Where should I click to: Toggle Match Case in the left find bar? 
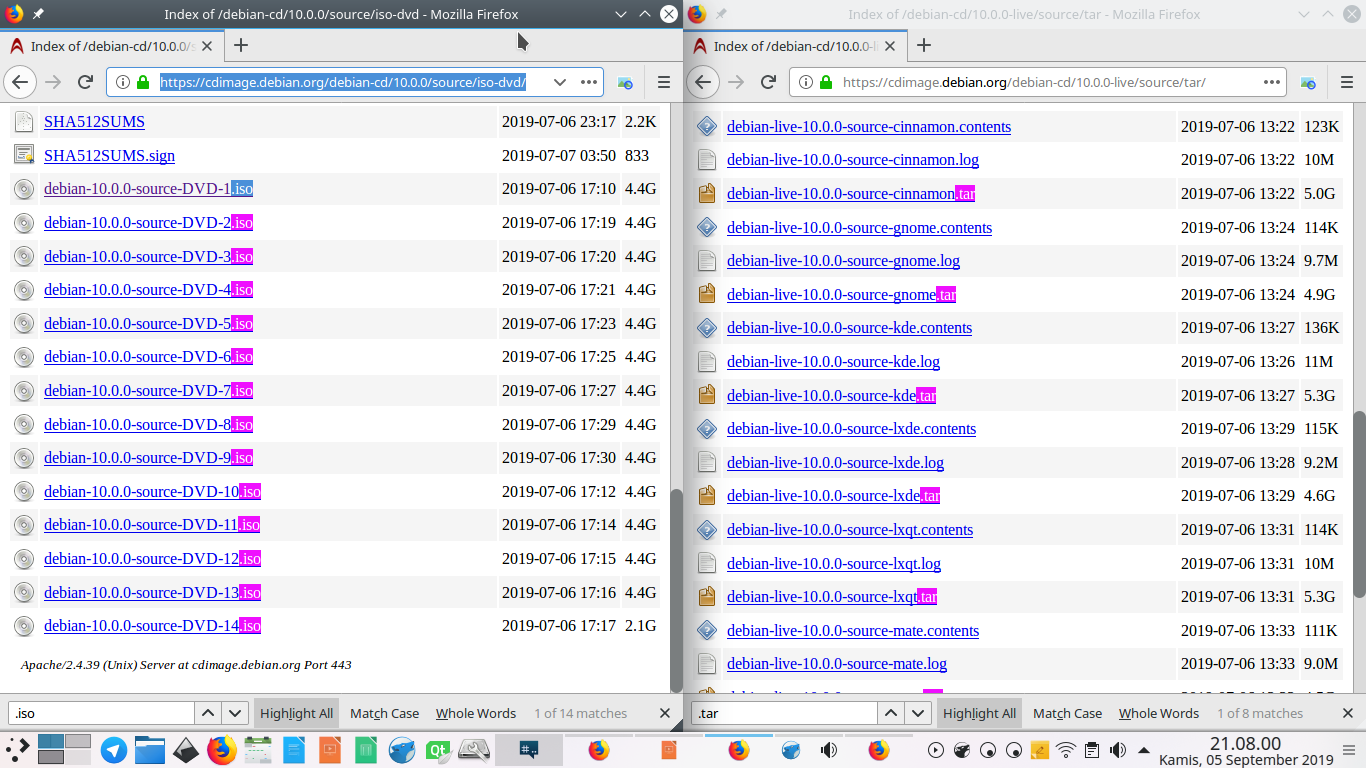(x=385, y=713)
